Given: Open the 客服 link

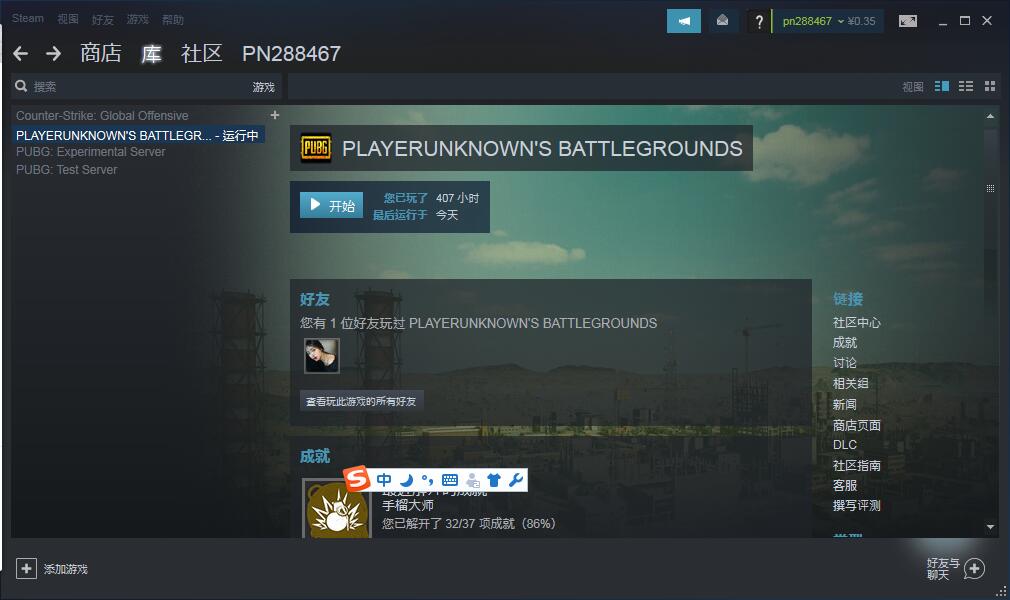Looking at the screenshot, I should click(844, 485).
